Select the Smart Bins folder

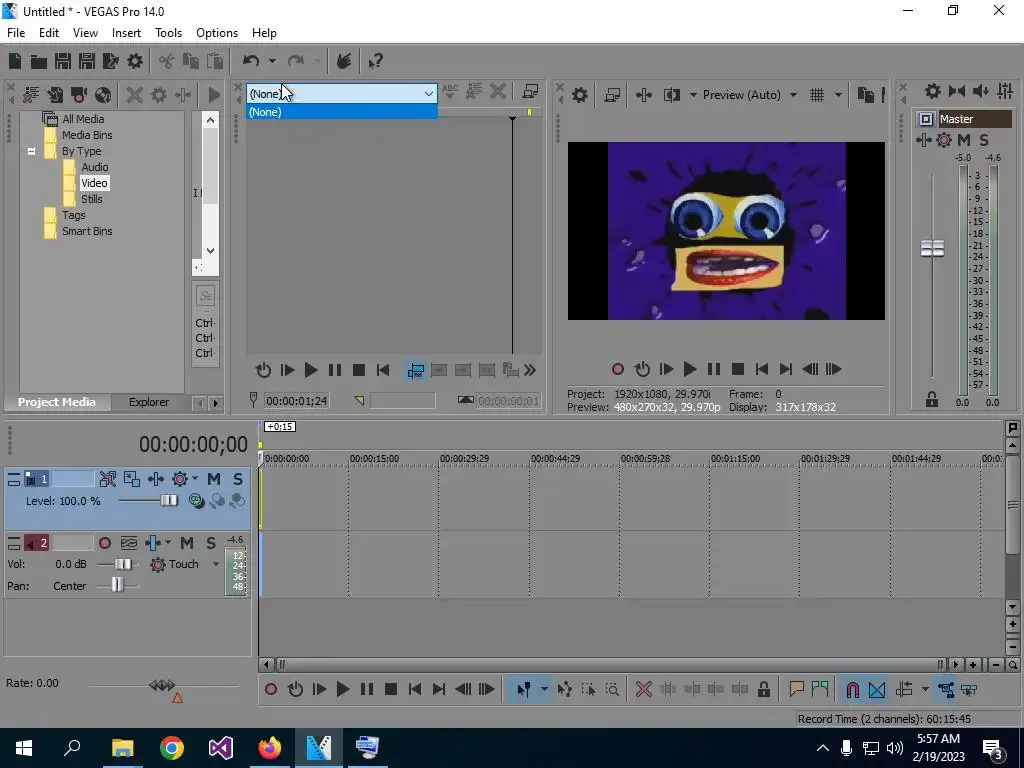coord(87,231)
